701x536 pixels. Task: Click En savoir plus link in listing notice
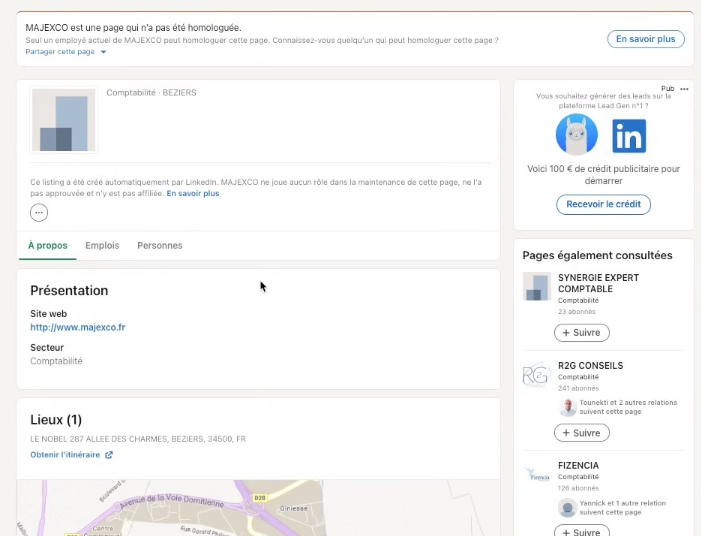click(x=193, y=194)
